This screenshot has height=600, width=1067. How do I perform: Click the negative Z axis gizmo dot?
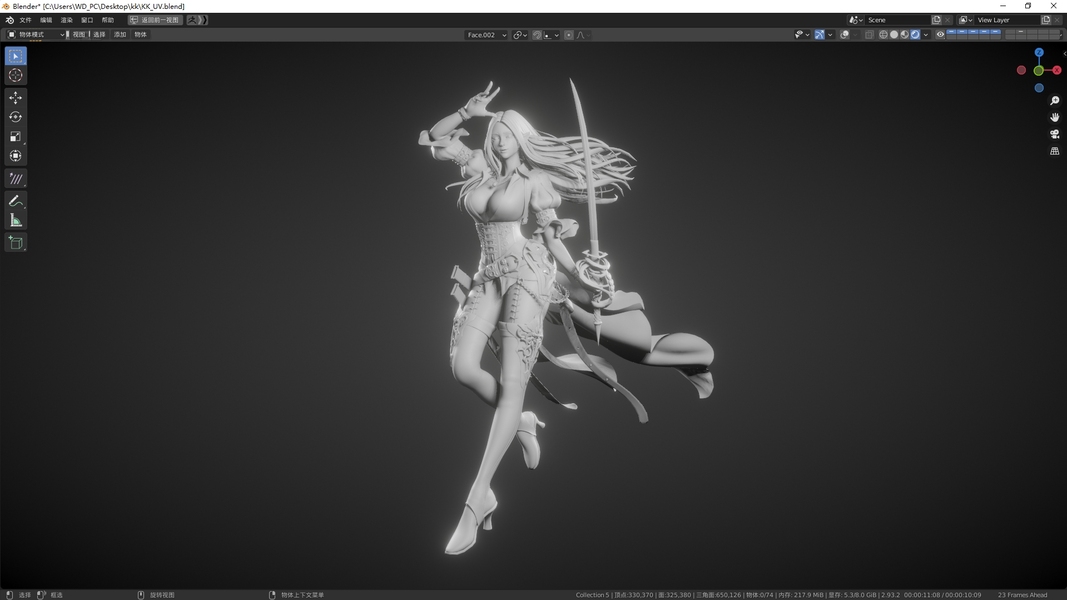point(1039,88)
